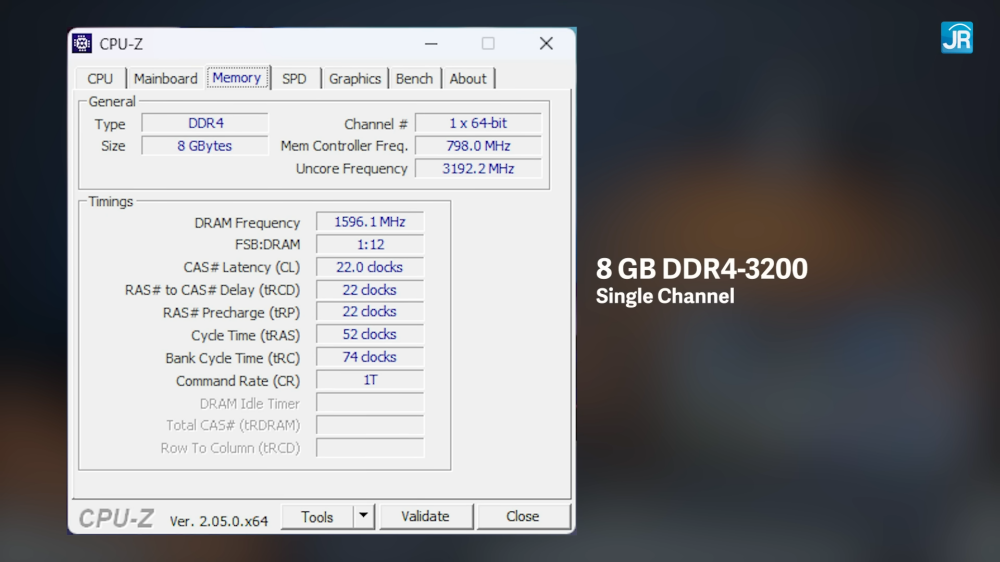Click the CPU-Z app icon in title bar
Image resolution: width=1000 pixels, height=562 pixels.
(82, 44)
